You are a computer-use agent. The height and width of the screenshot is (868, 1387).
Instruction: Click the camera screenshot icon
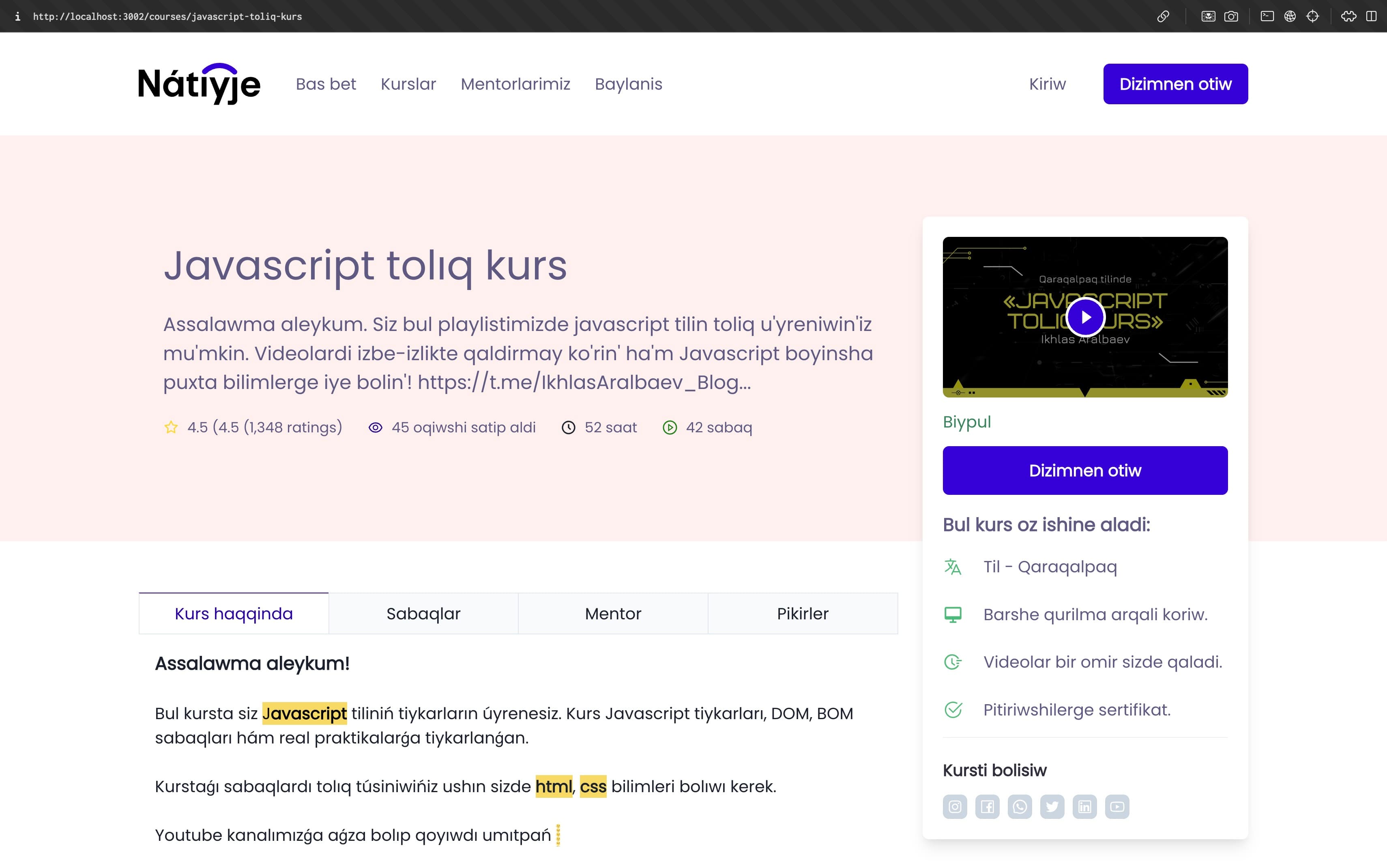1231,16
